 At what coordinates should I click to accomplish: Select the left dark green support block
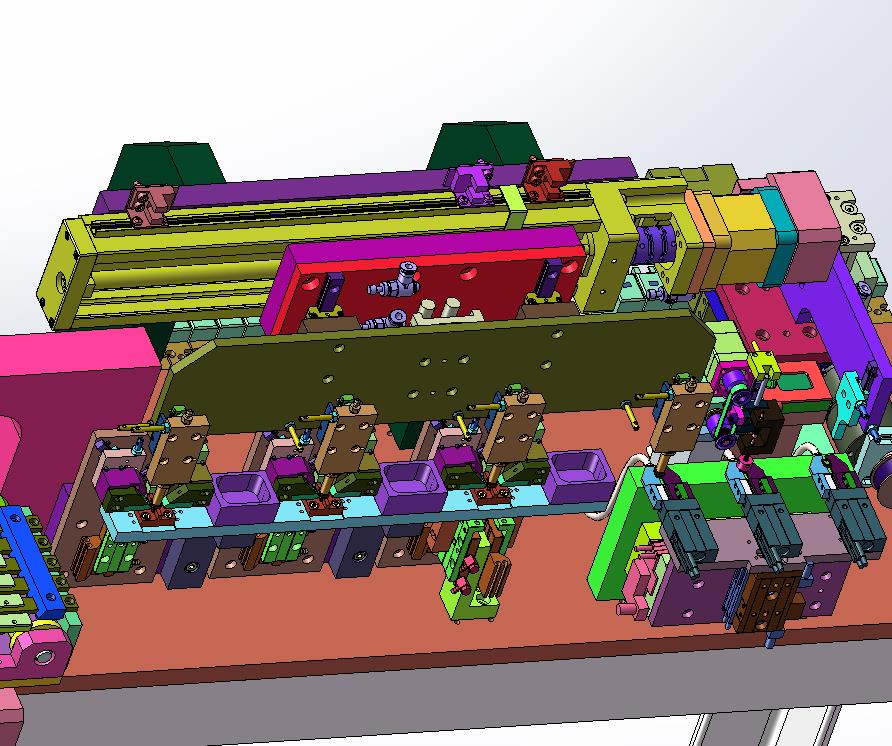pyautogui.click(x=166, y=165)
